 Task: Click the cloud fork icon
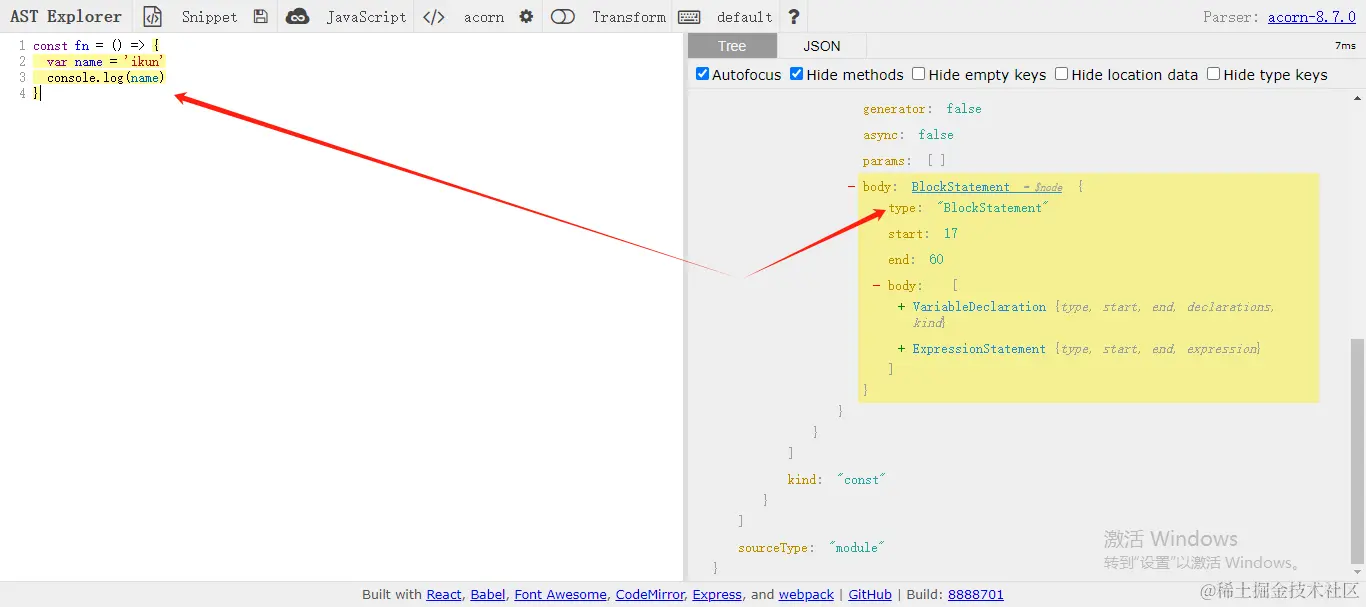point(297,17)
